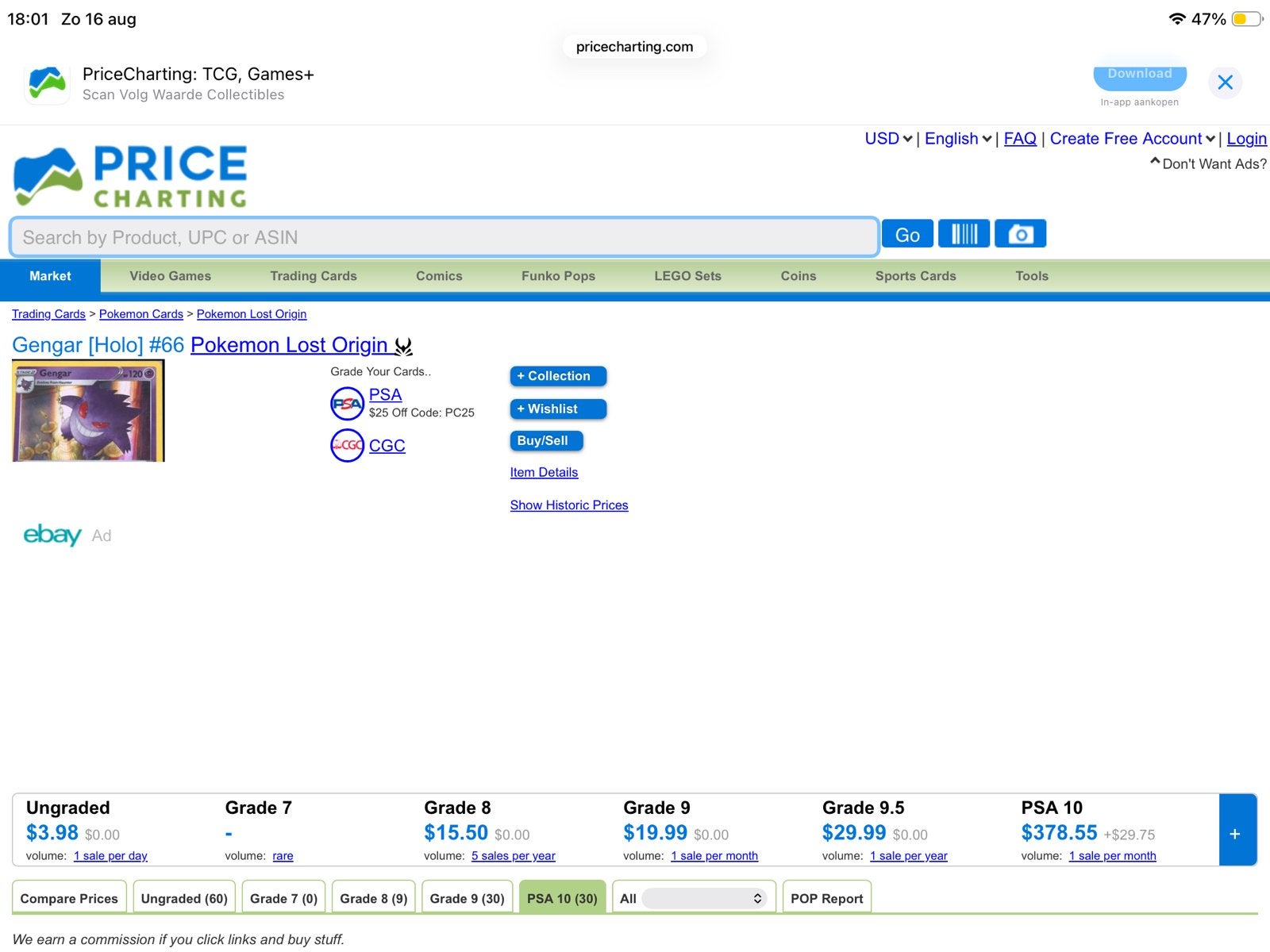The height and width of the screenshot is (952, 1270).
Task: Open Pokemon Lost Origin title link
Action: click(x=289, y=345)
